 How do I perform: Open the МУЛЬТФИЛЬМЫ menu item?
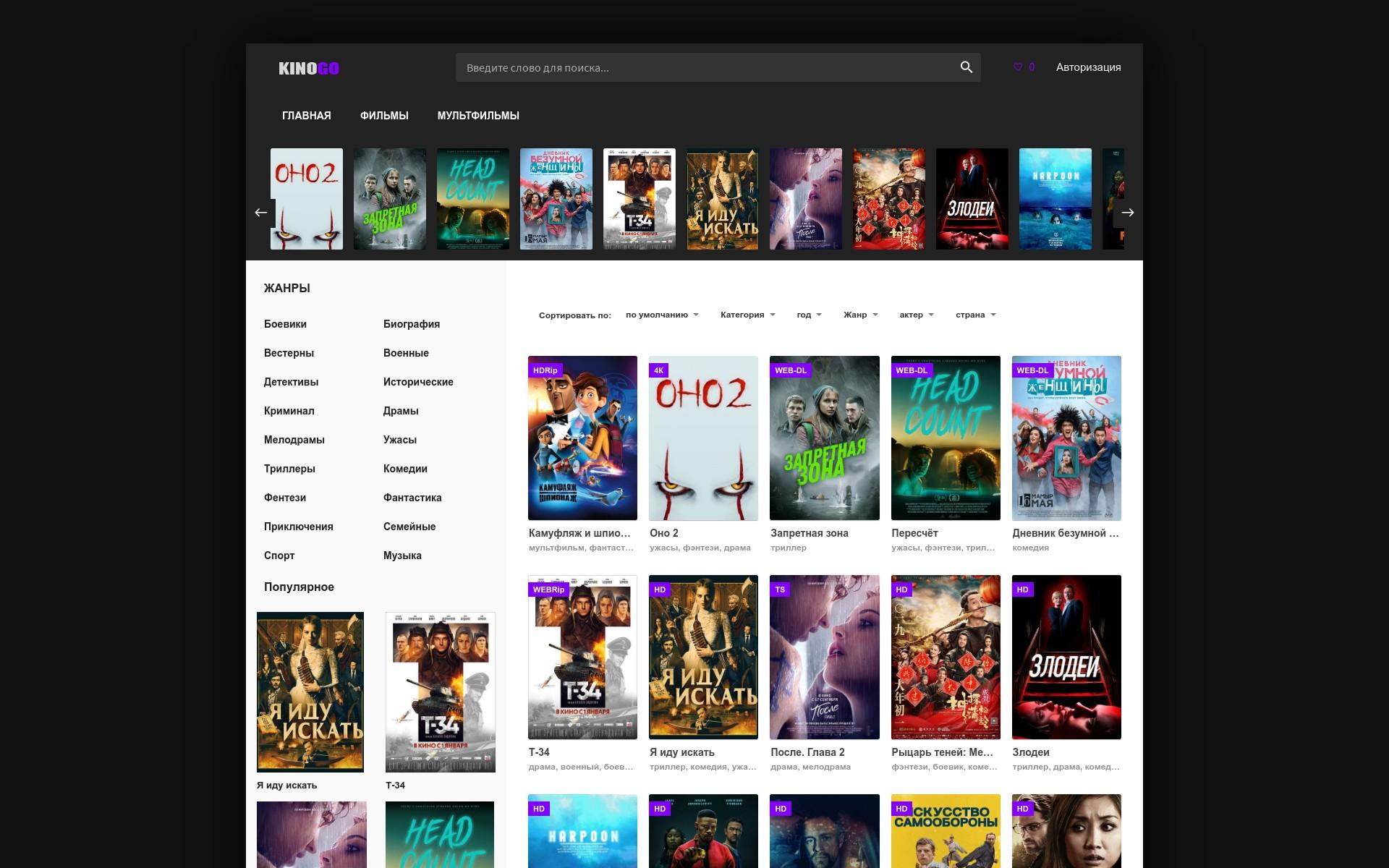[478, 116]
